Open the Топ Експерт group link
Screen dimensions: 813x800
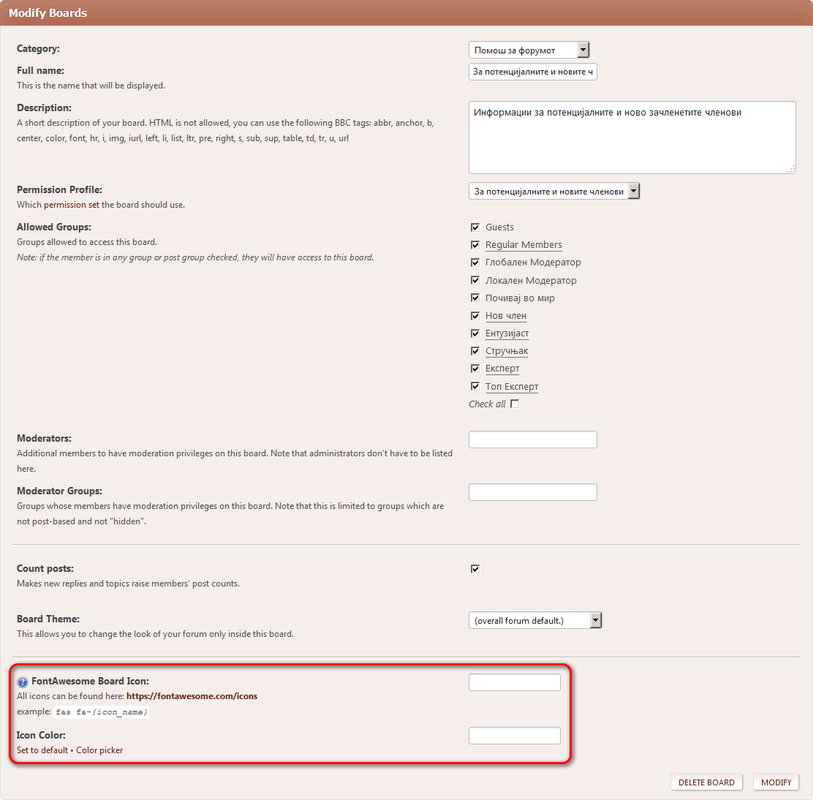[512, 386]
